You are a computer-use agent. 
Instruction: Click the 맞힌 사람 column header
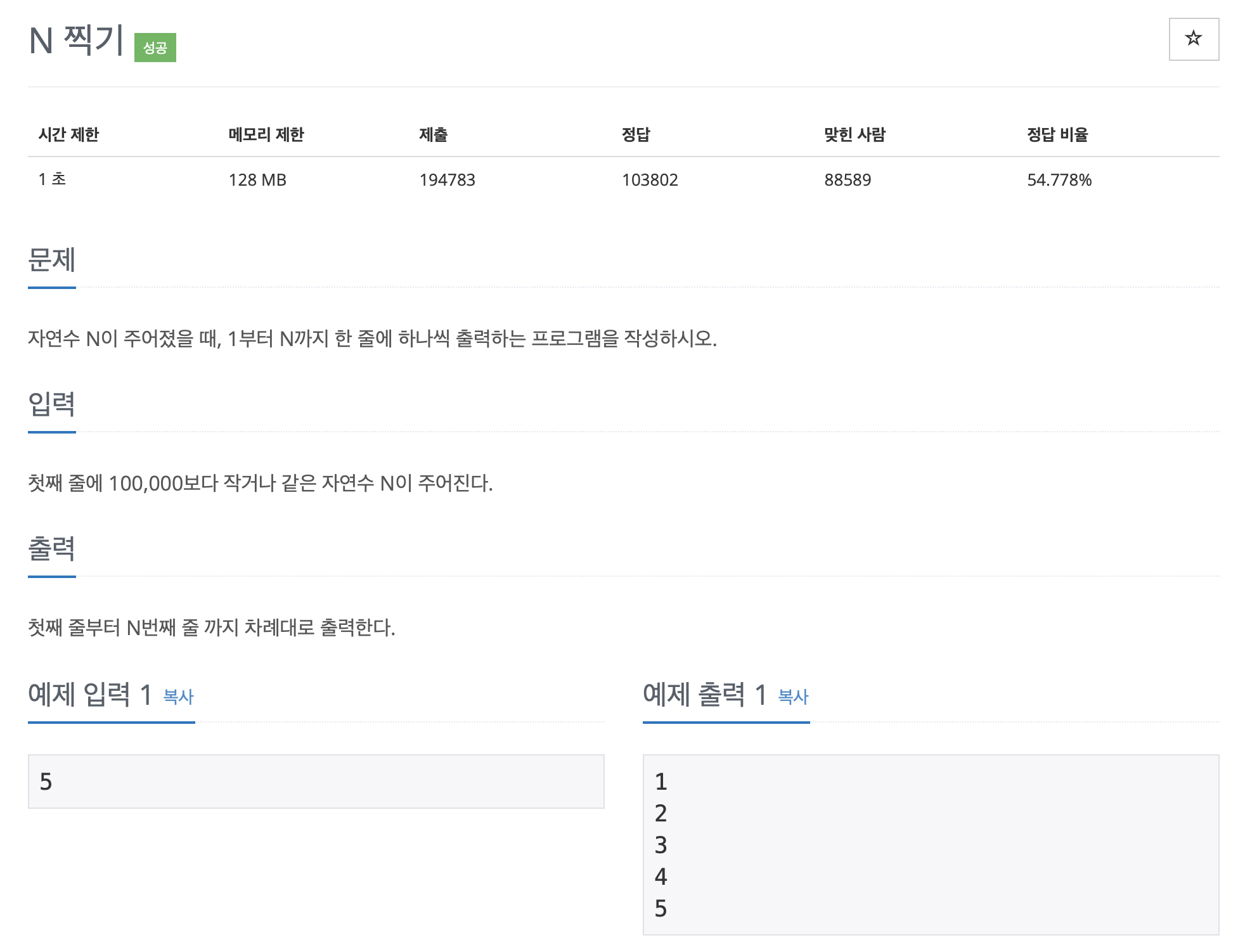point(854,134)
